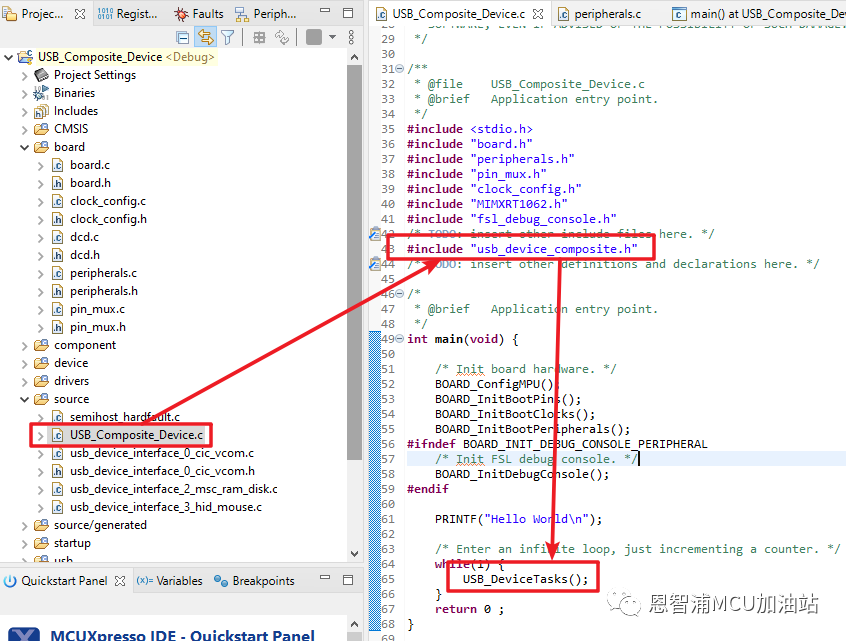The height and width of the screenshot is (641, 846).
Task: Select clock_config.c in tree
Action: pos(108,201)
